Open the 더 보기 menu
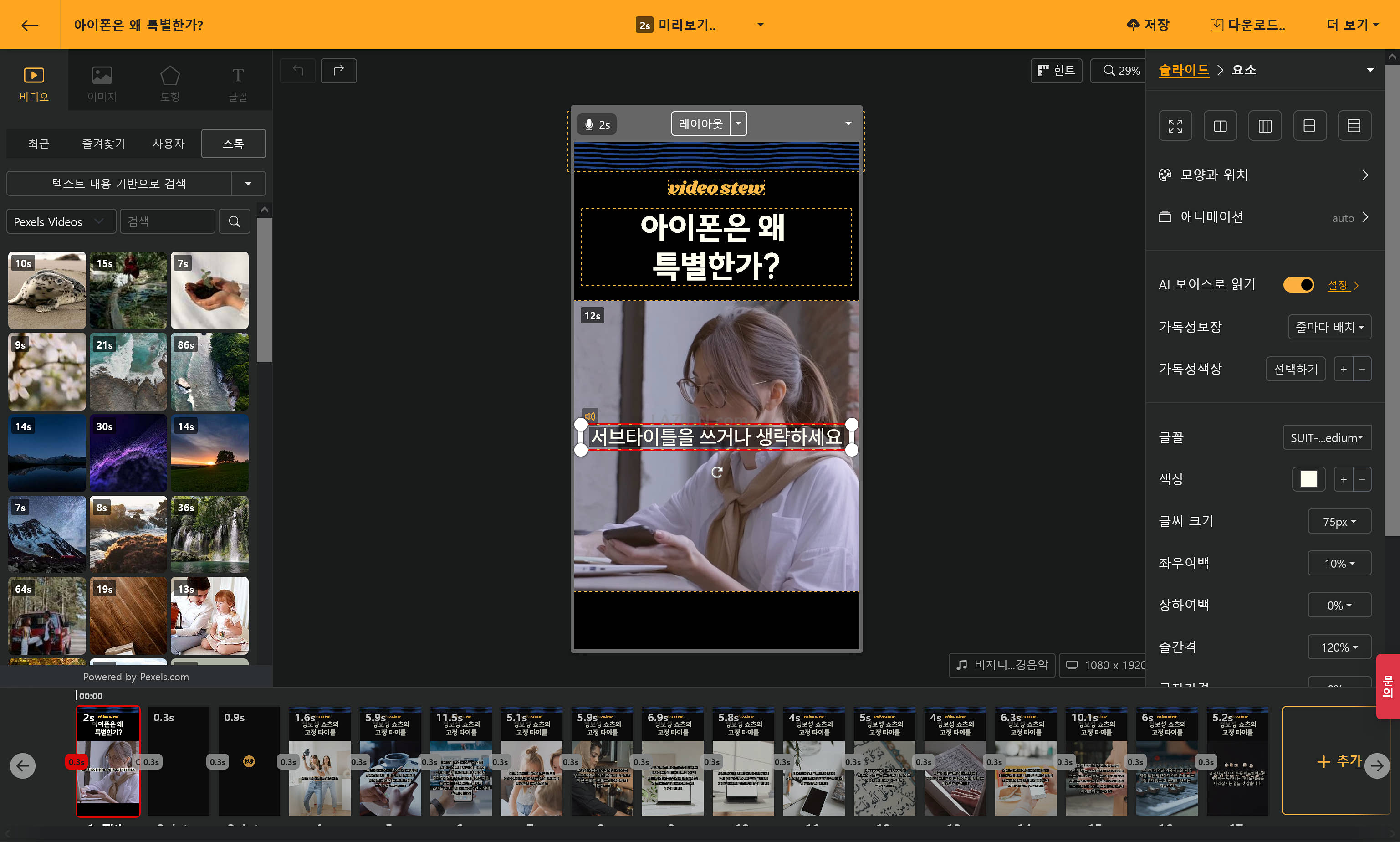Screen dimensions: 1400x842 pos(1352,25)
